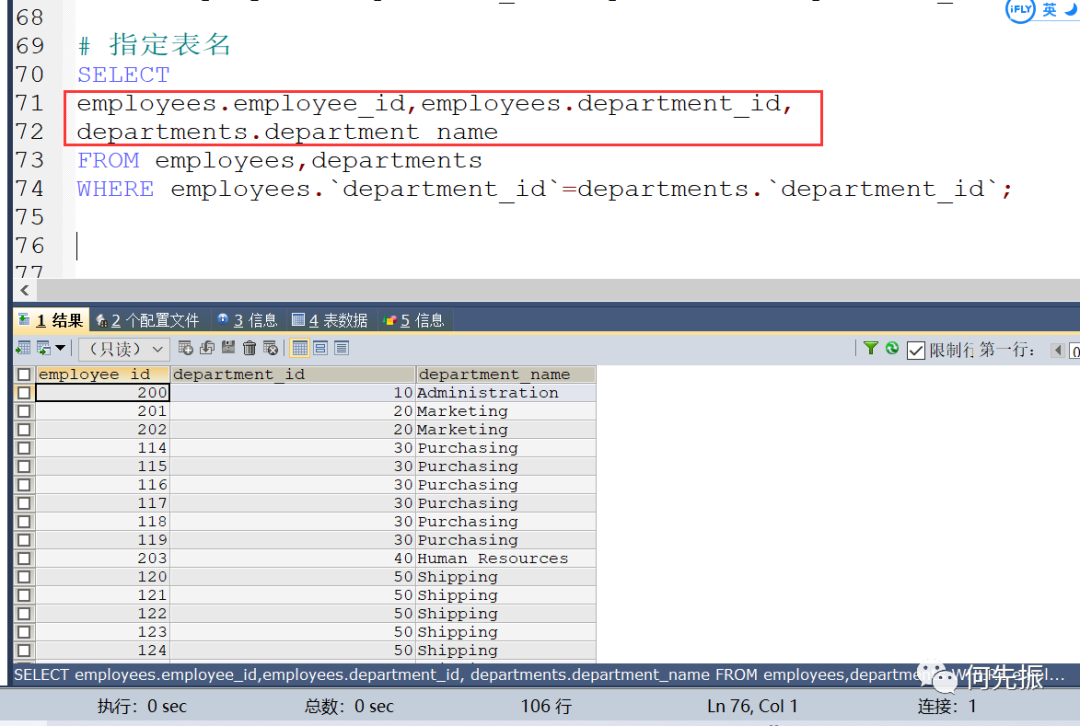Click the 106 行 row count status
The width and height of the screenshot is (1080, 726).
tap(546, 706)
